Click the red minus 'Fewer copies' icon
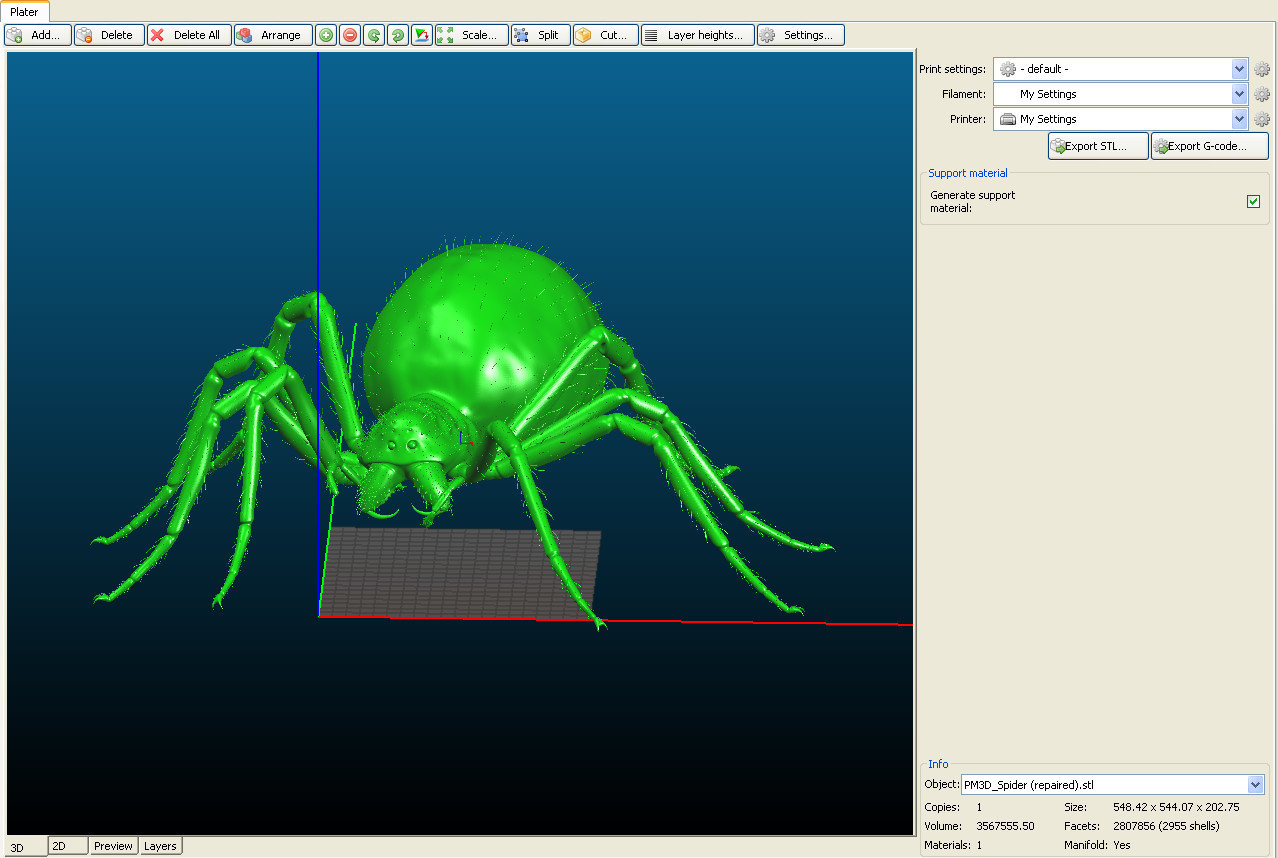 coord(350,35)
